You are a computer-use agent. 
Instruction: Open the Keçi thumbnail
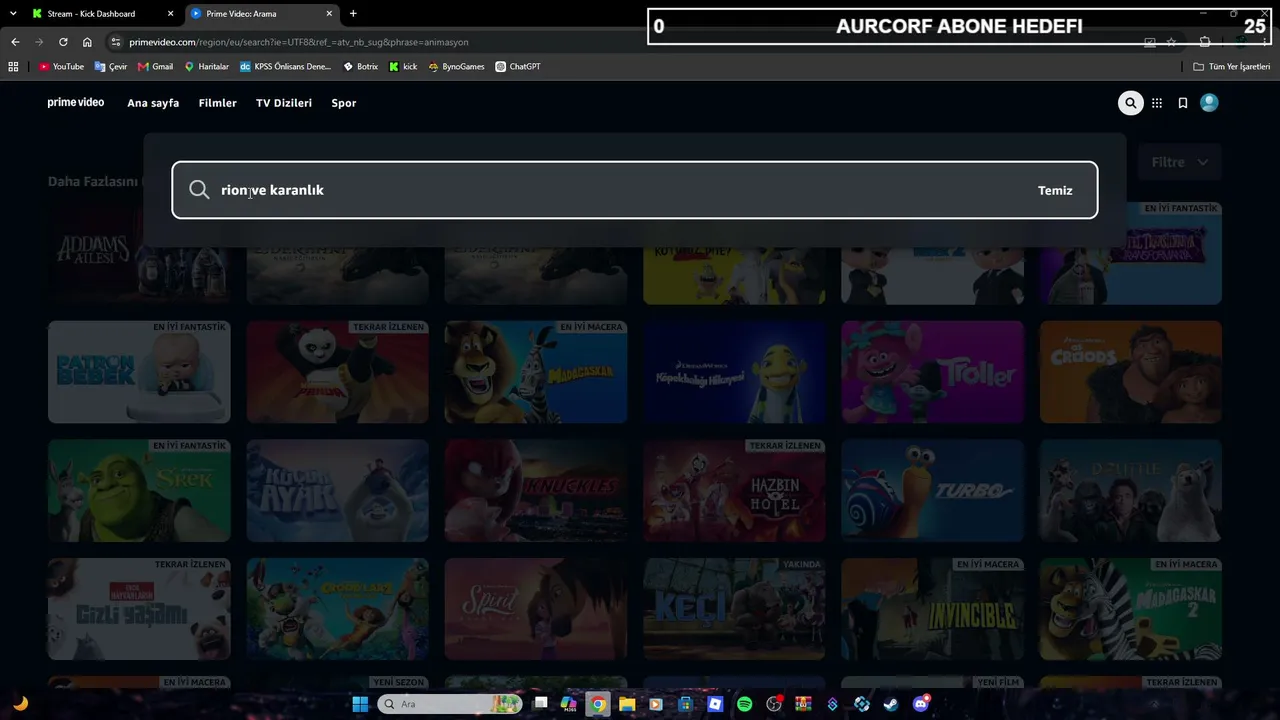pos(734,610)
